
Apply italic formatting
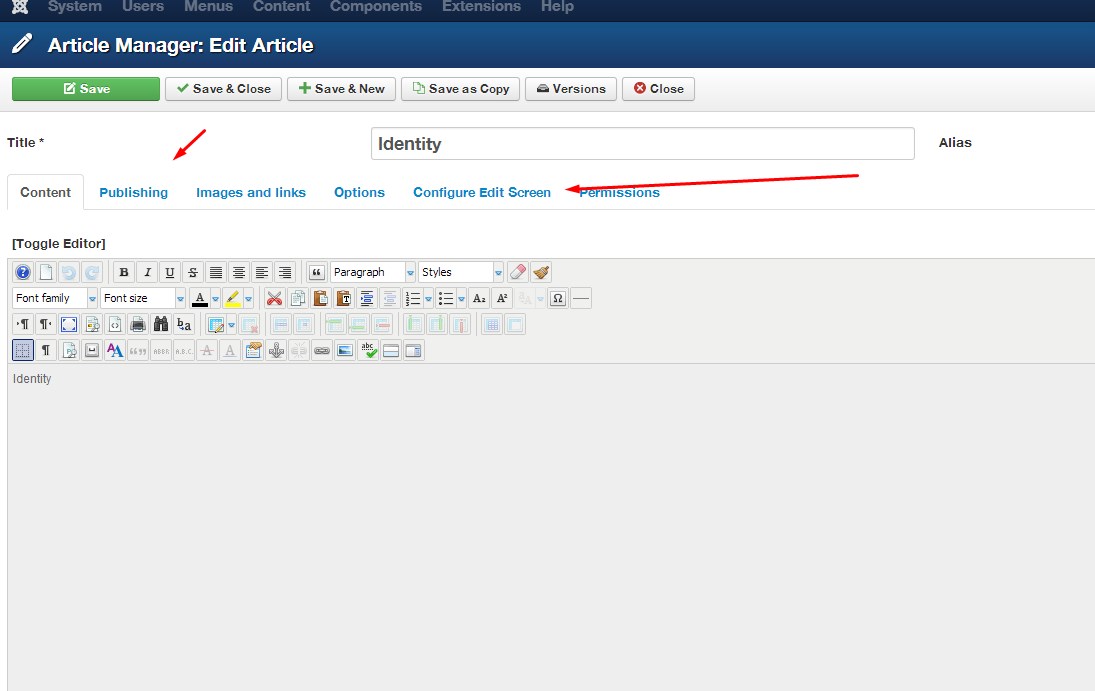147,272
